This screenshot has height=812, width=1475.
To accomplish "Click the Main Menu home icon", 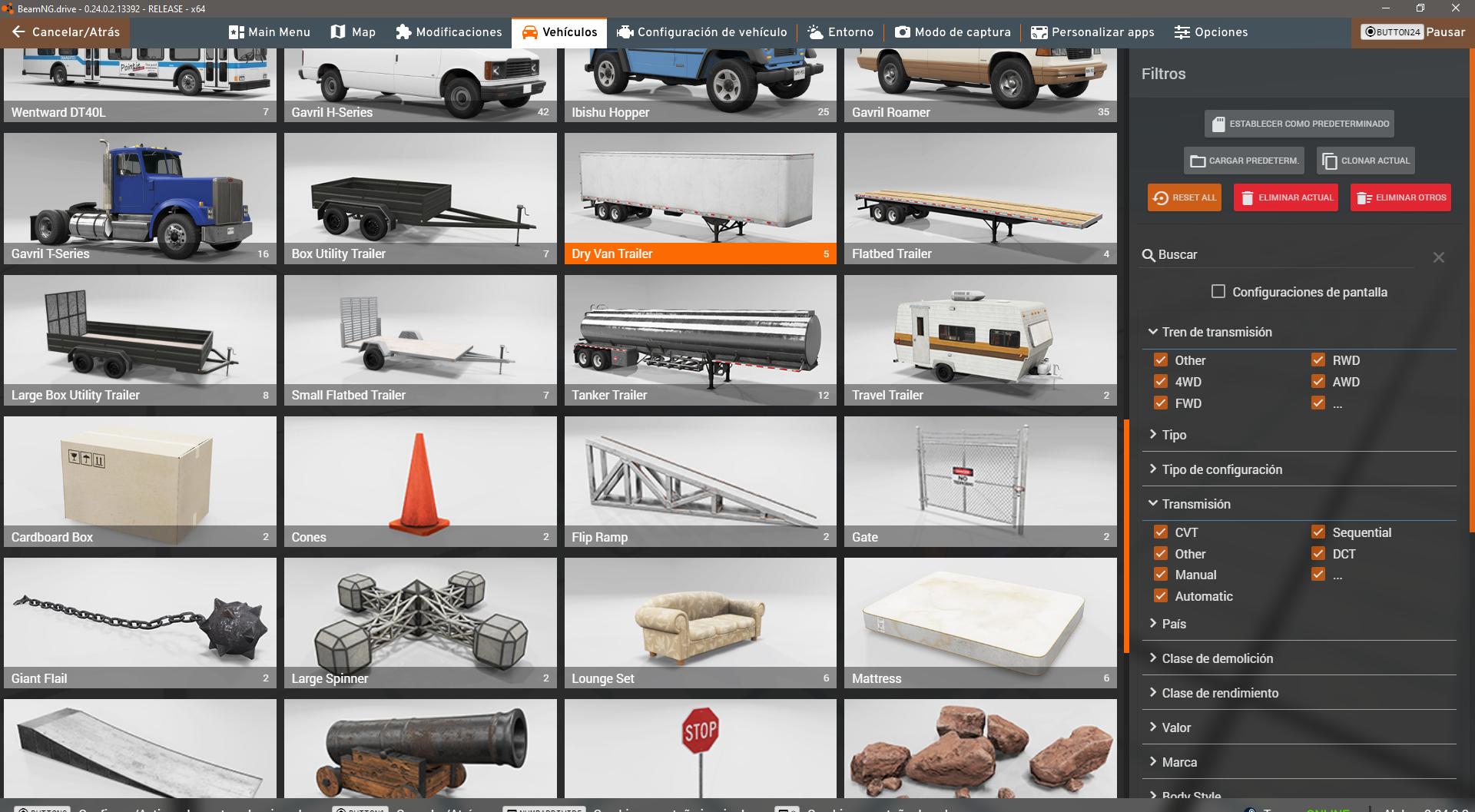I will (x=236, y=32).
